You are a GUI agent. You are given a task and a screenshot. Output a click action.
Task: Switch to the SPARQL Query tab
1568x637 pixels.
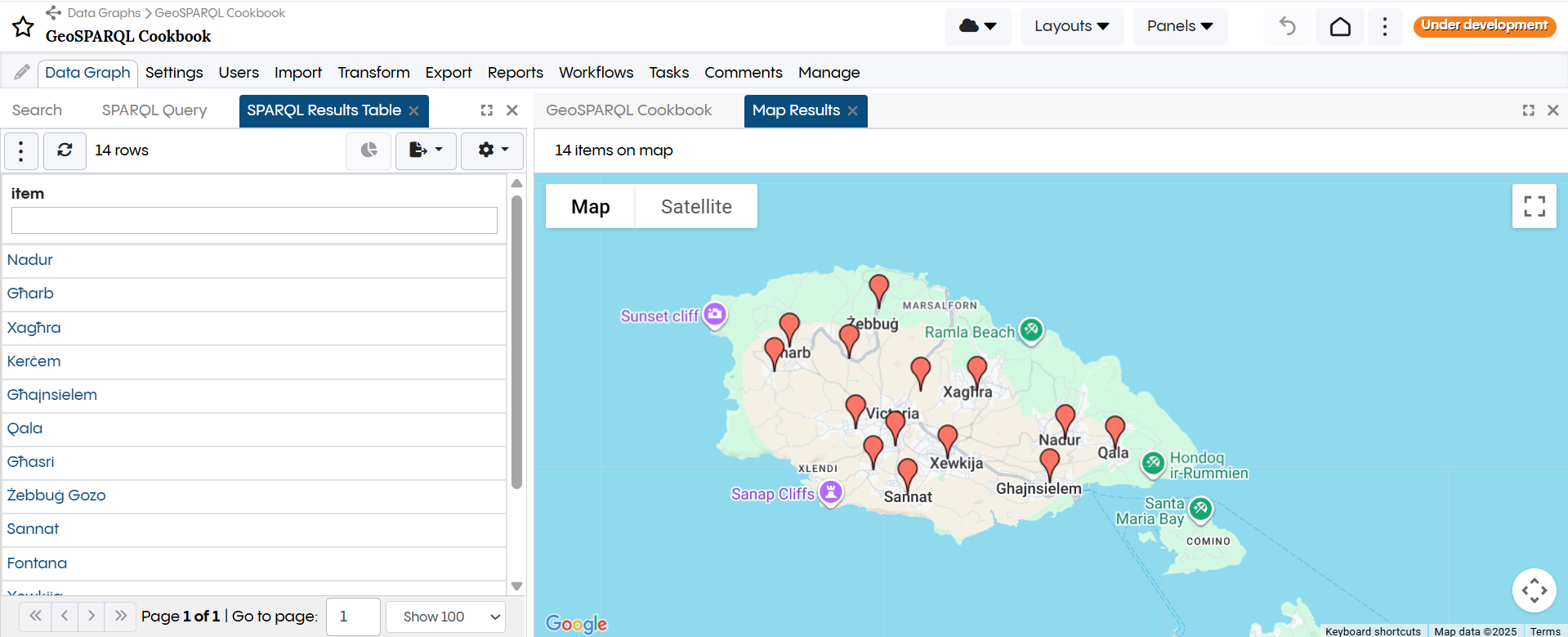click(154, 110)
